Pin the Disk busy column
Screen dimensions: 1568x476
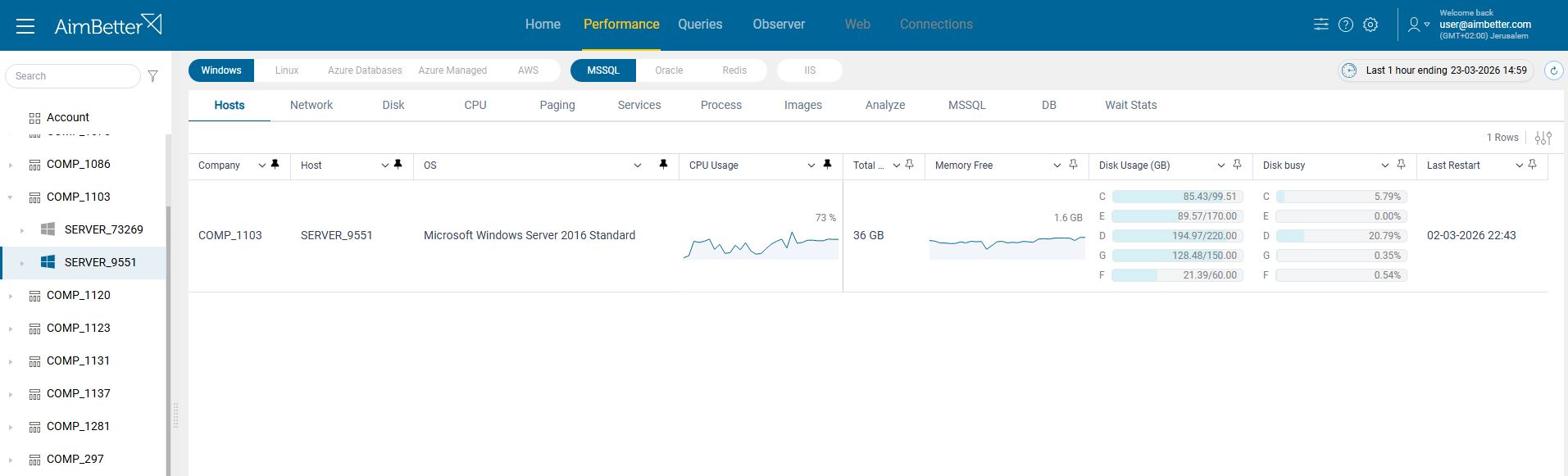(x=1401, y=165)
